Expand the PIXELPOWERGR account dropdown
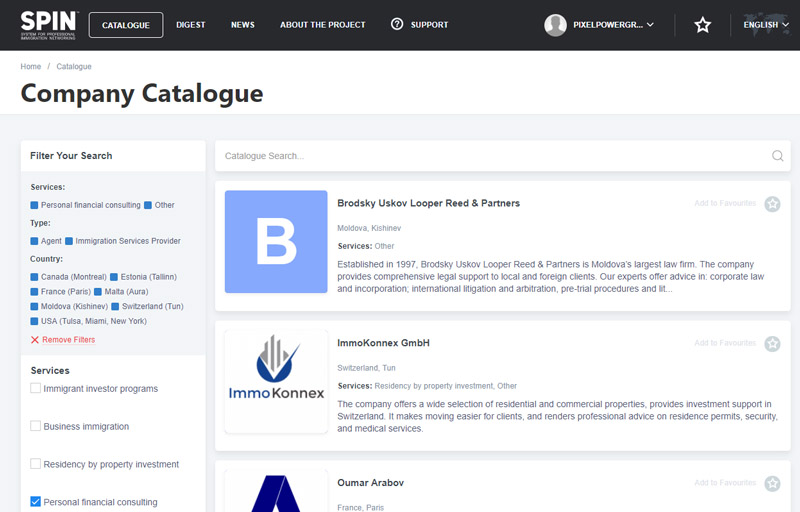The image size is (800, 512). 613,25
